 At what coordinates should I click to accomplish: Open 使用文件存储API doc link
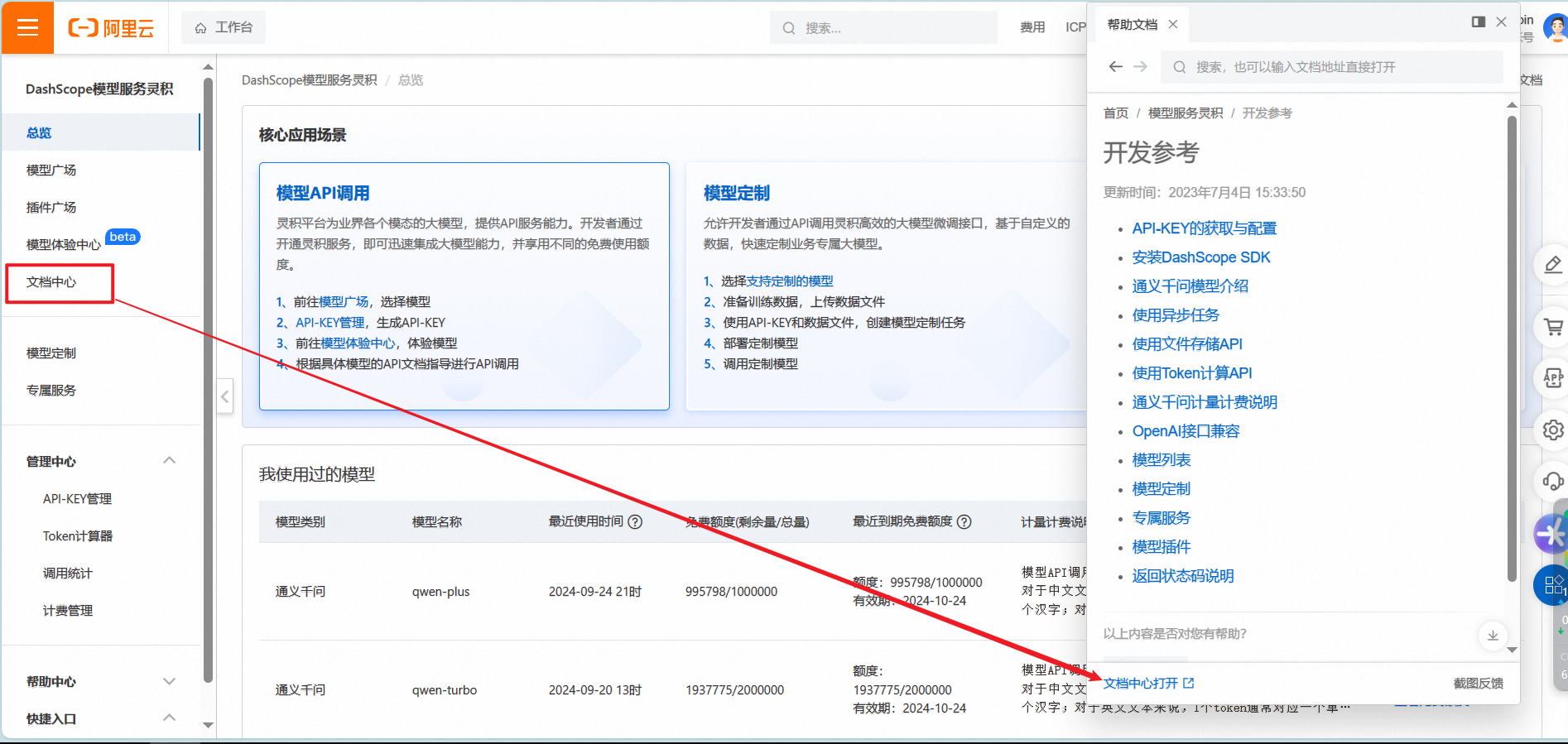pyautogui.click(x=1187, y=344)
